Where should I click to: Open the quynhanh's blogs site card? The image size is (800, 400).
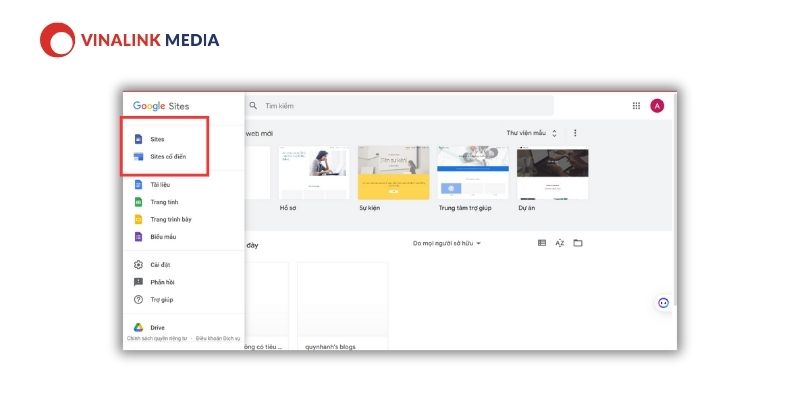tap(342, 306)
